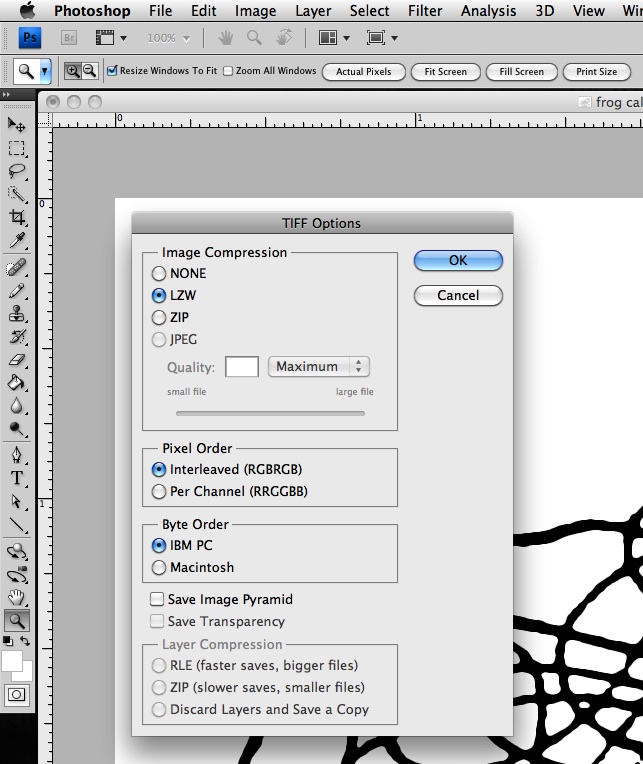Select the Dodge tool

(17, 429)
